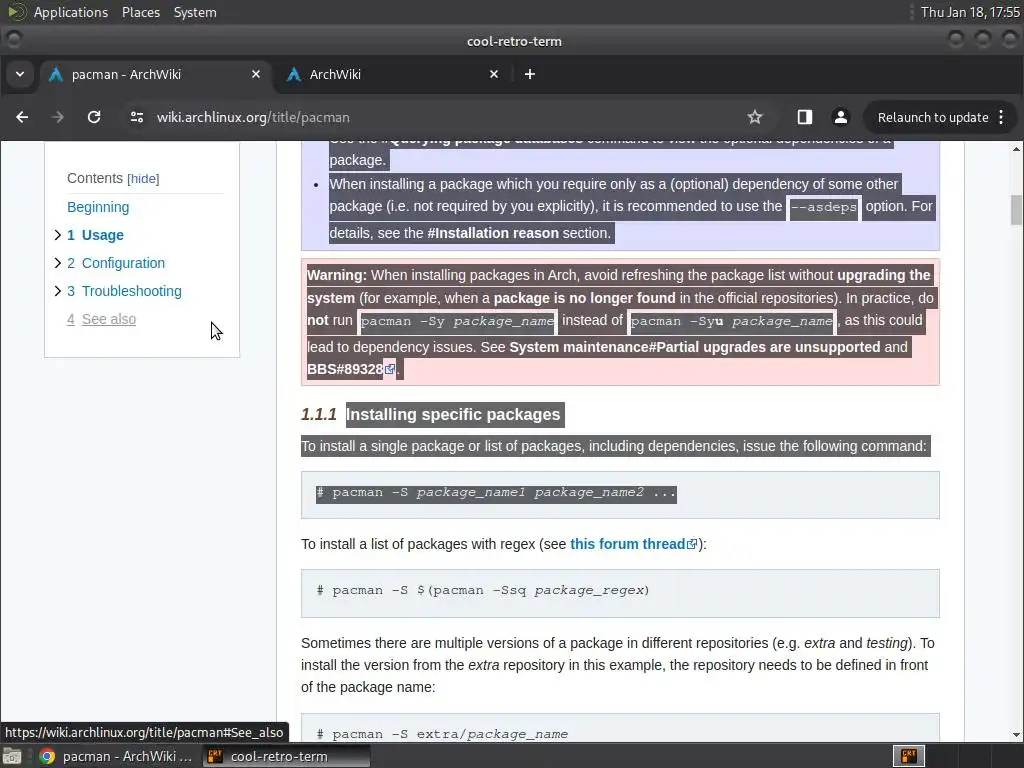
Task: Jump to Beginning in the contents
Action: pos(98,207)
